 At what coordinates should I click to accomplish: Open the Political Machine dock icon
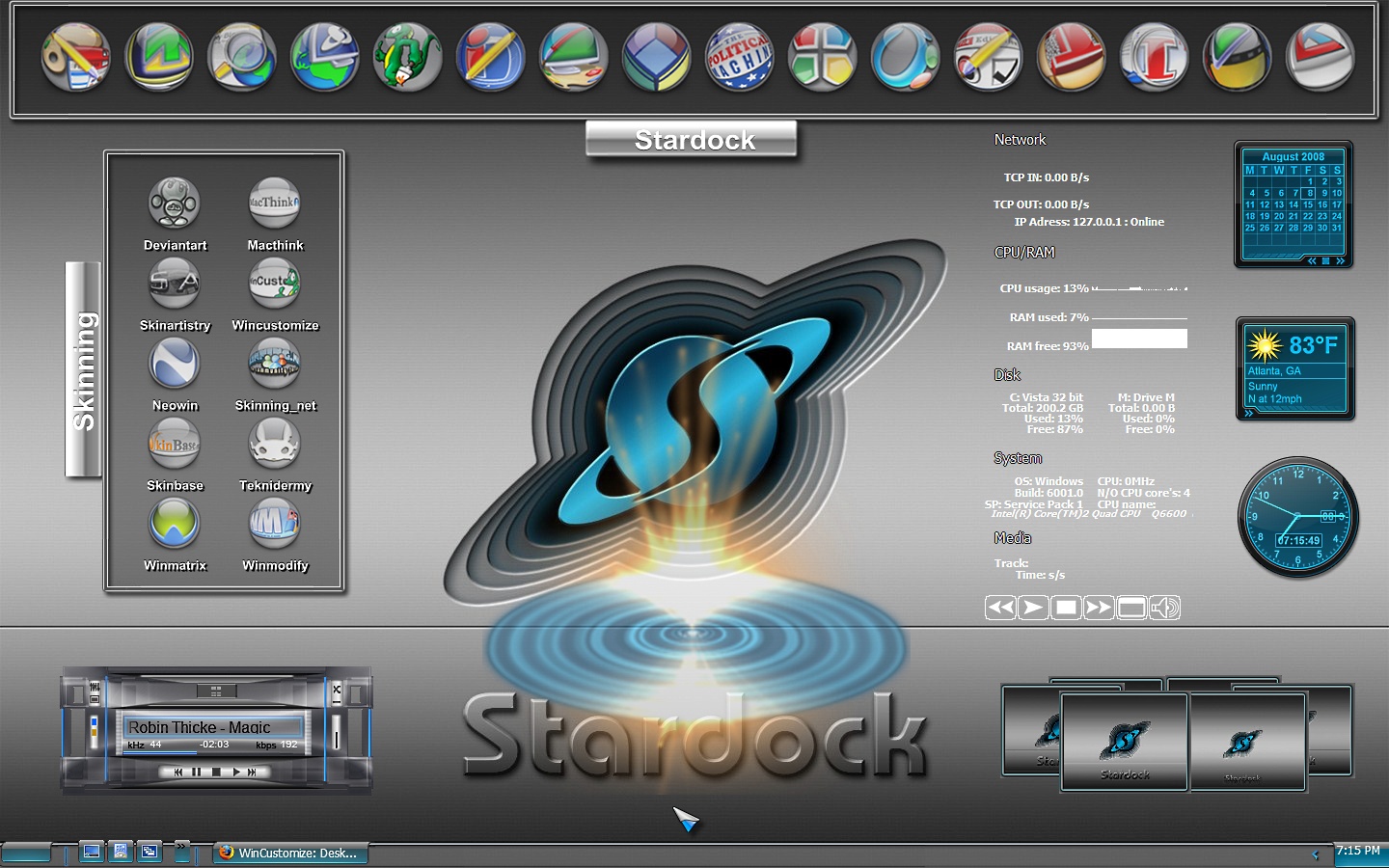click(739, 58)
